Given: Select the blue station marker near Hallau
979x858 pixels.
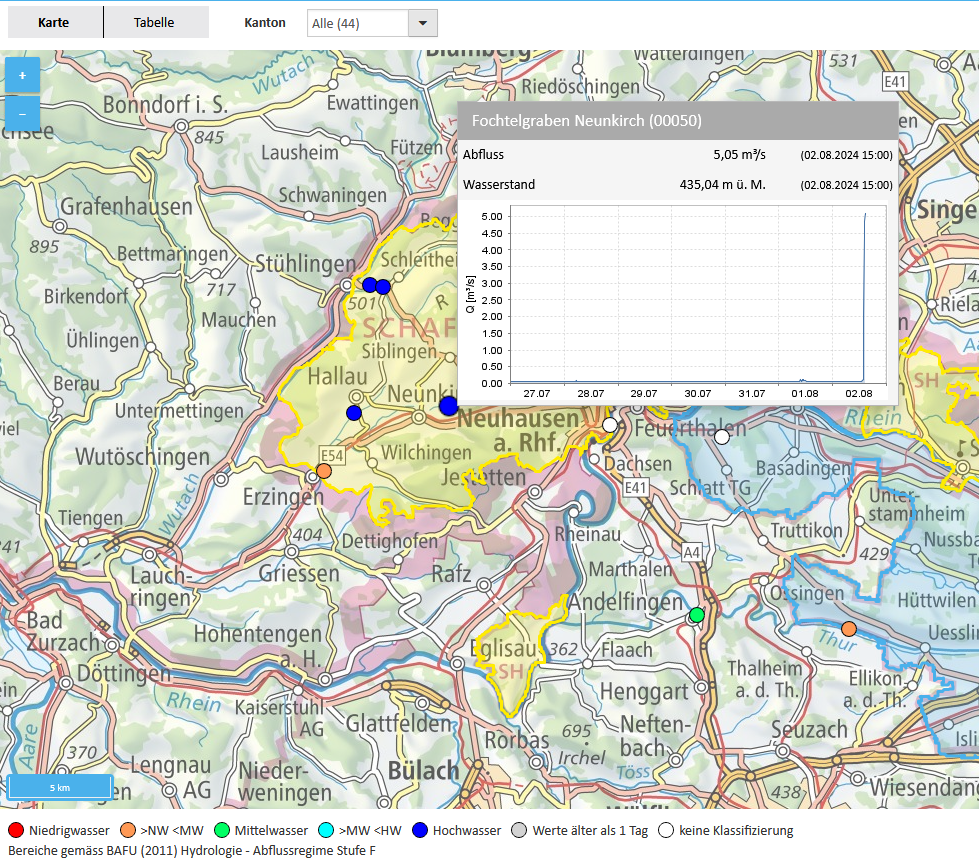Looking at the screenshot, I should tap(354, 413).
